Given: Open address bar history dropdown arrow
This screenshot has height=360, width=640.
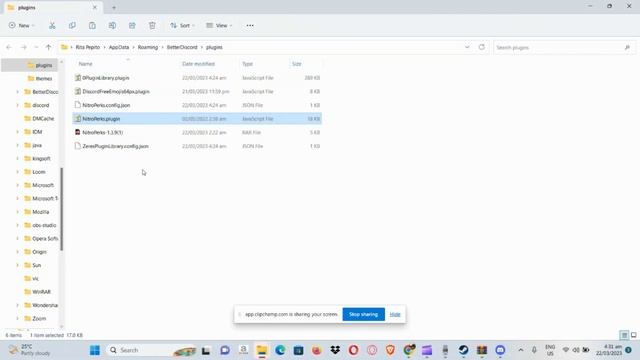Looking at the screenshot, I should [x=467, y=47].
